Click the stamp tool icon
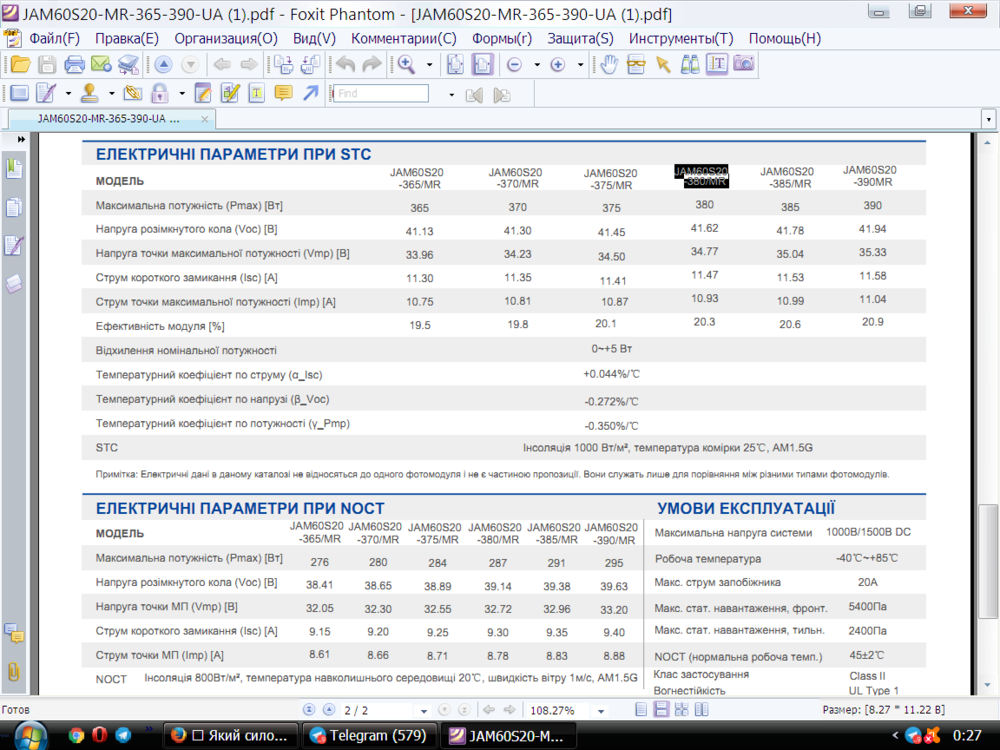 (89, 94)
